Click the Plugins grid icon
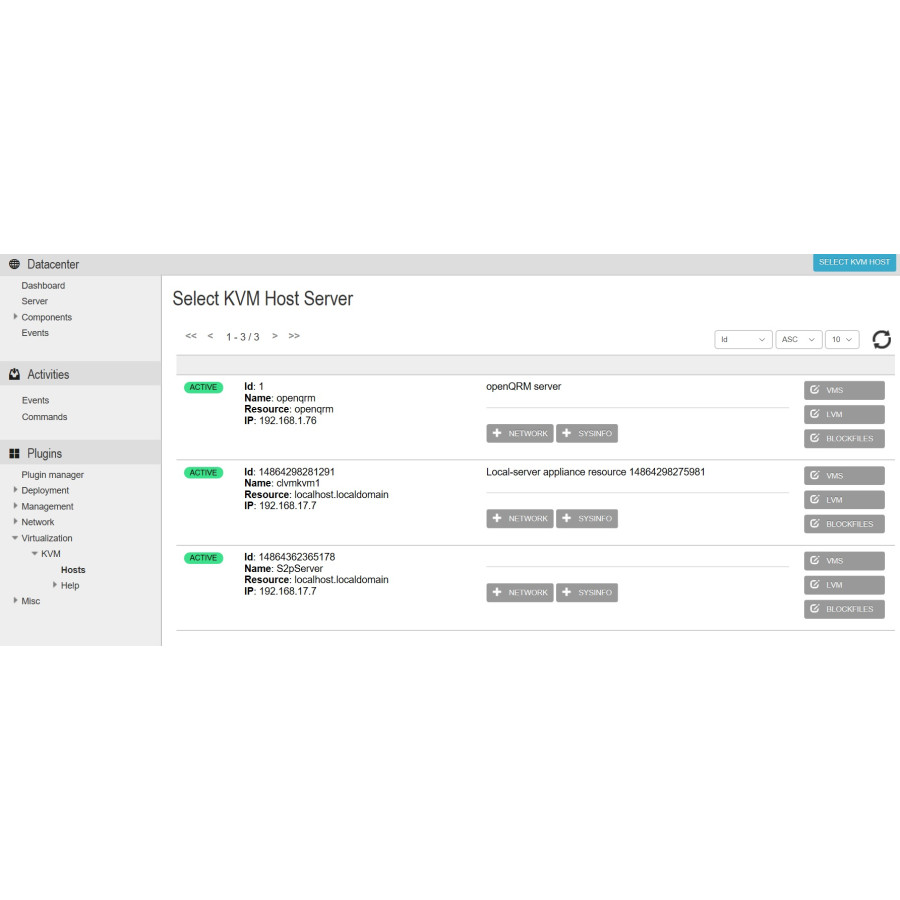The width and height of the screenshot is (900, 900). coord(15,454)
